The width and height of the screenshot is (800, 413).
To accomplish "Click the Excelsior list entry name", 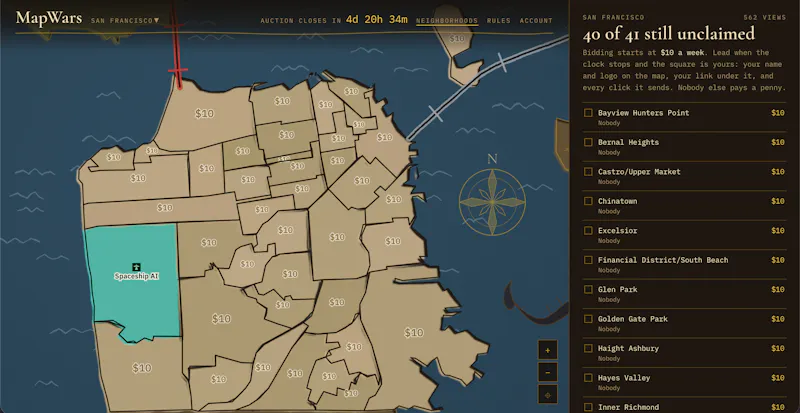I will pos(617,231).
